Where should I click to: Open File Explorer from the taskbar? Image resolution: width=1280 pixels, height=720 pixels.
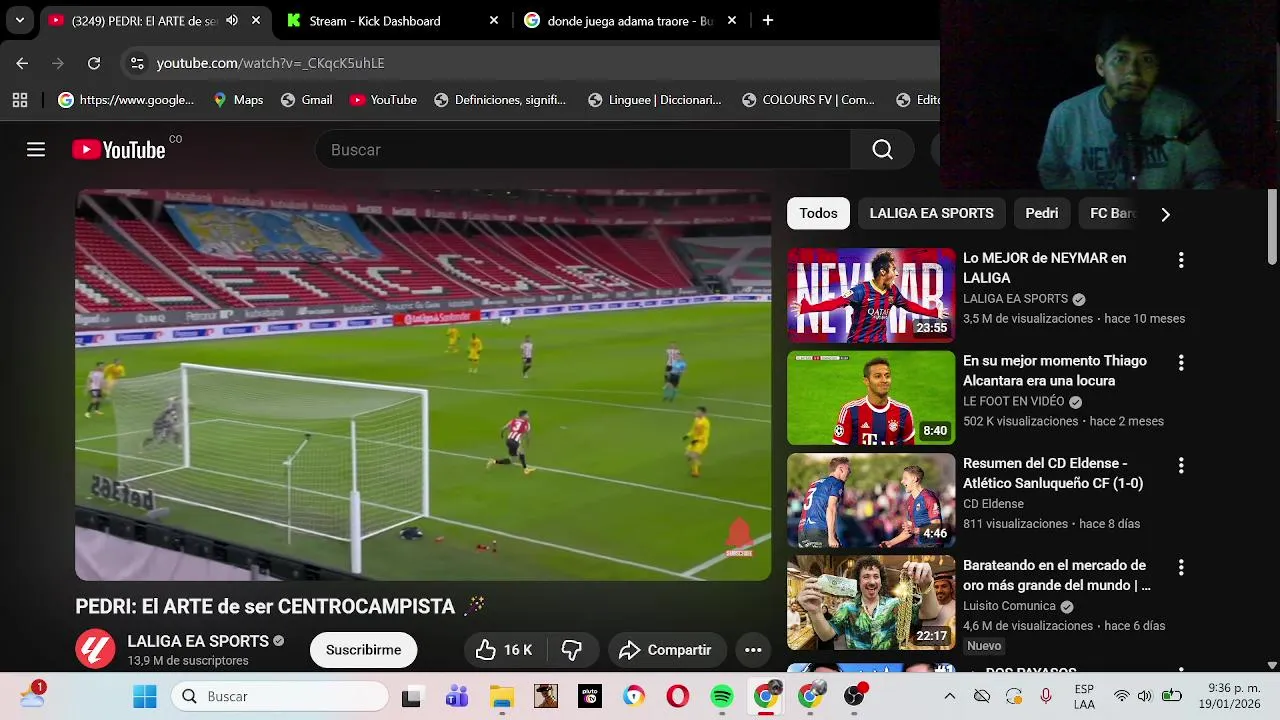pos(501,697)
